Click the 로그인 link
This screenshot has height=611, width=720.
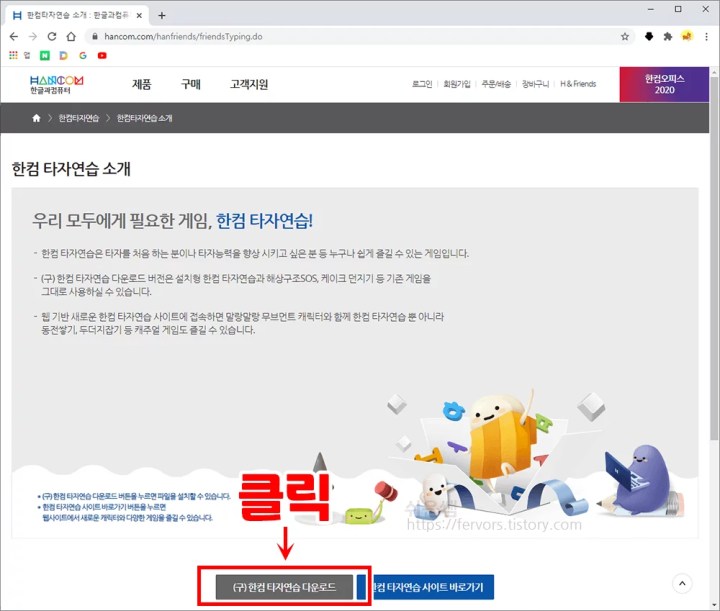pyautogui.click(x=422, y=84)
